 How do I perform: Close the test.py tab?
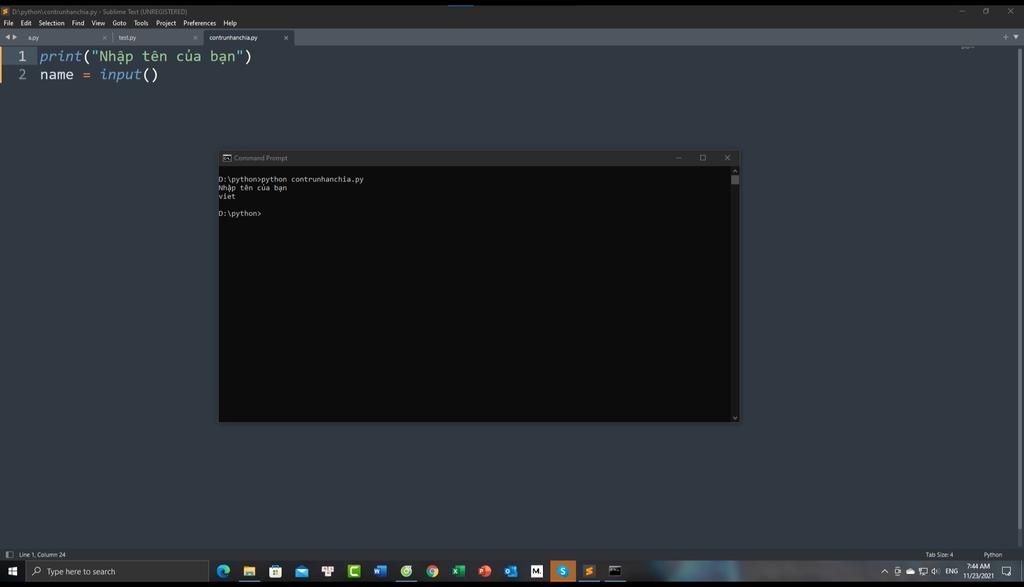(x=195, y=38)
